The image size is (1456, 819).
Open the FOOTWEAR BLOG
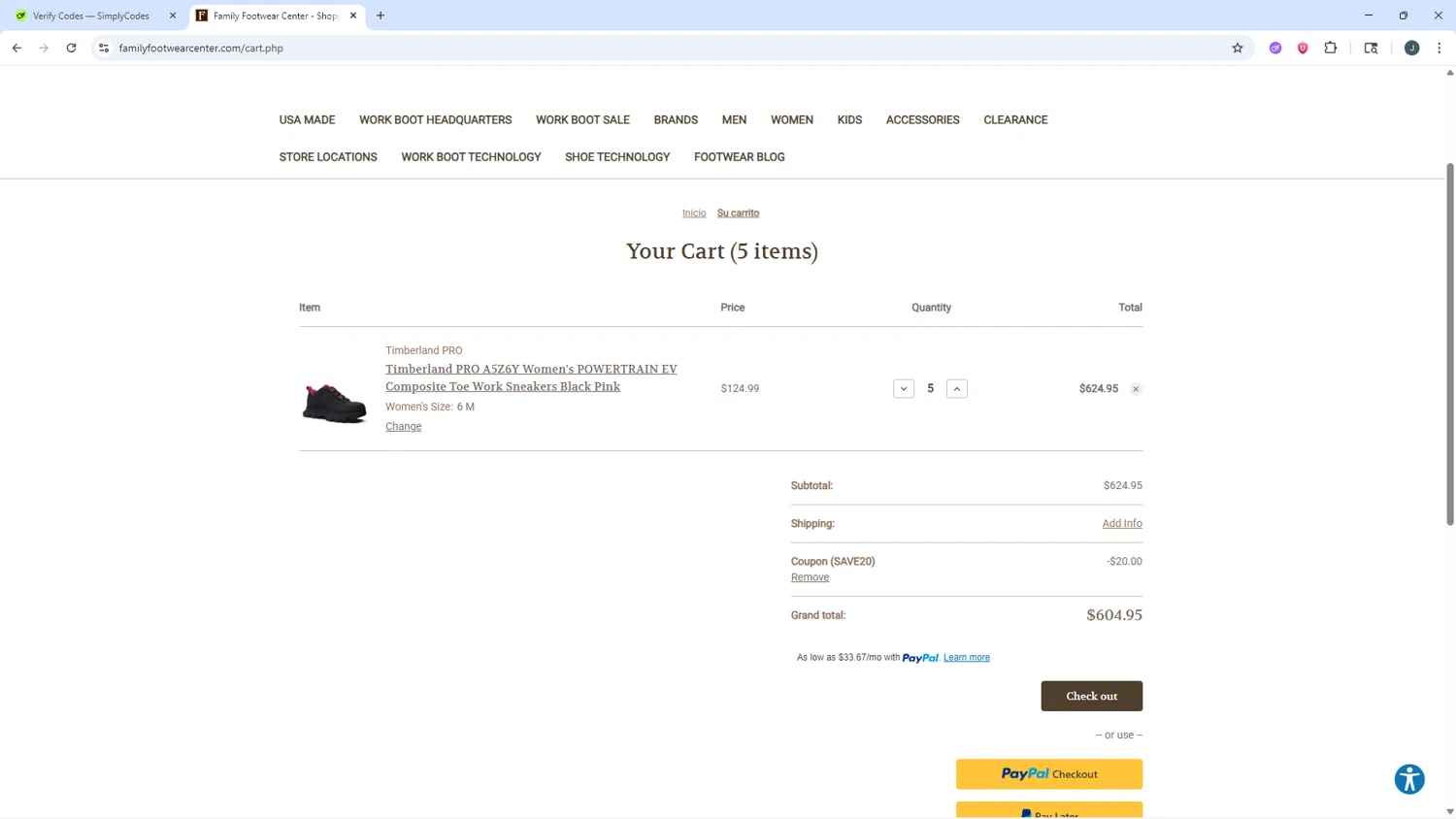[740, 157]
